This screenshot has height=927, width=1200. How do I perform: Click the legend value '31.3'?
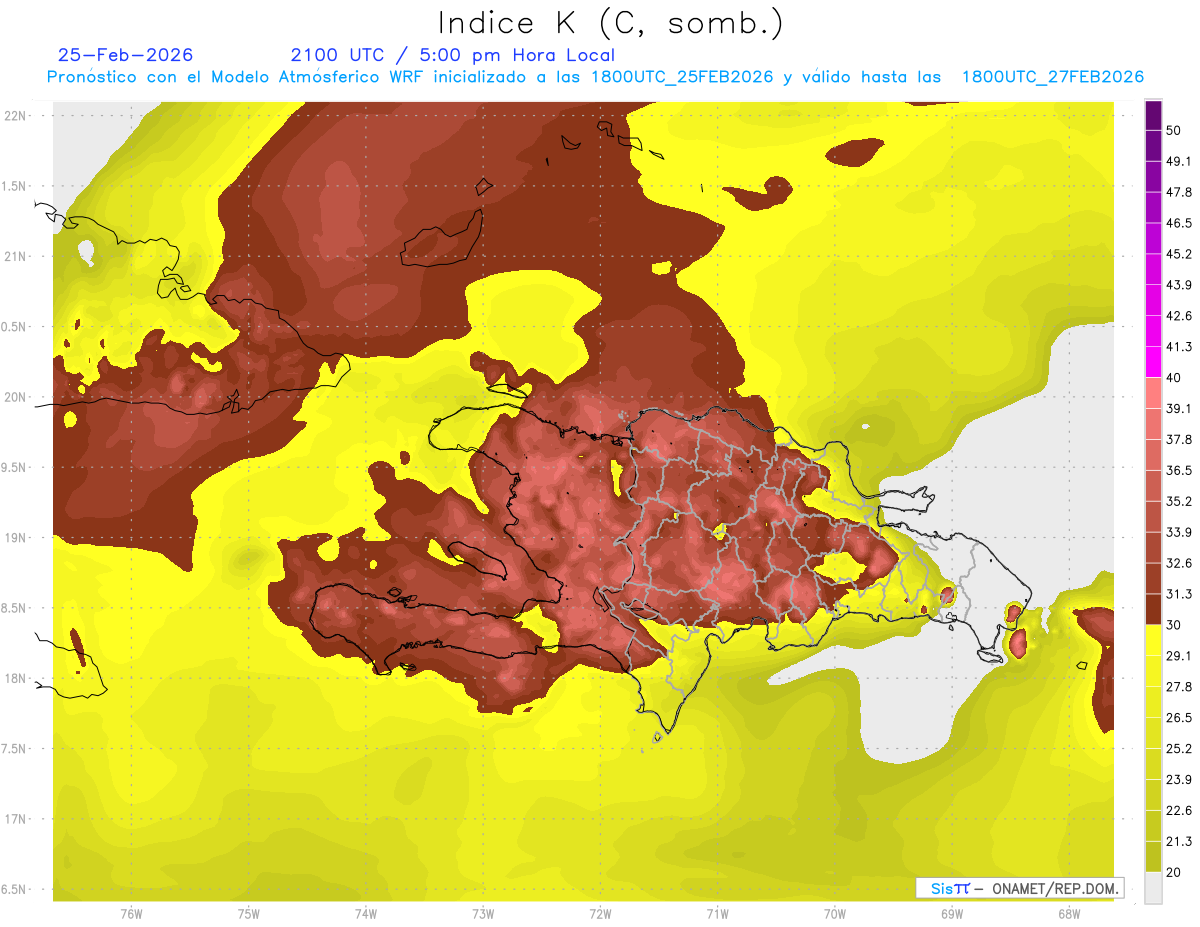[x=1179, y=594]
